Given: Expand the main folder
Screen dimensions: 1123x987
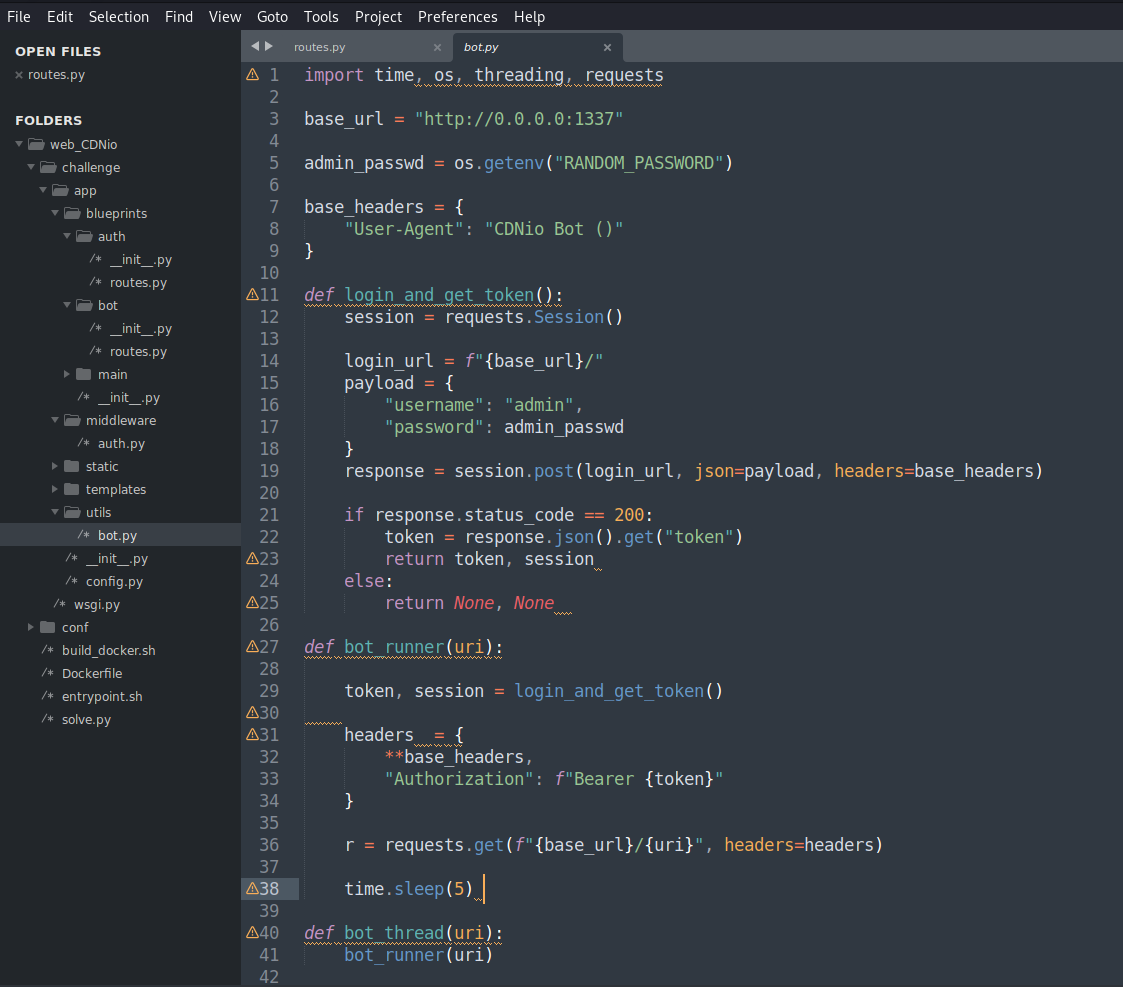Looking at the screenshot, I should coord(68,374).
